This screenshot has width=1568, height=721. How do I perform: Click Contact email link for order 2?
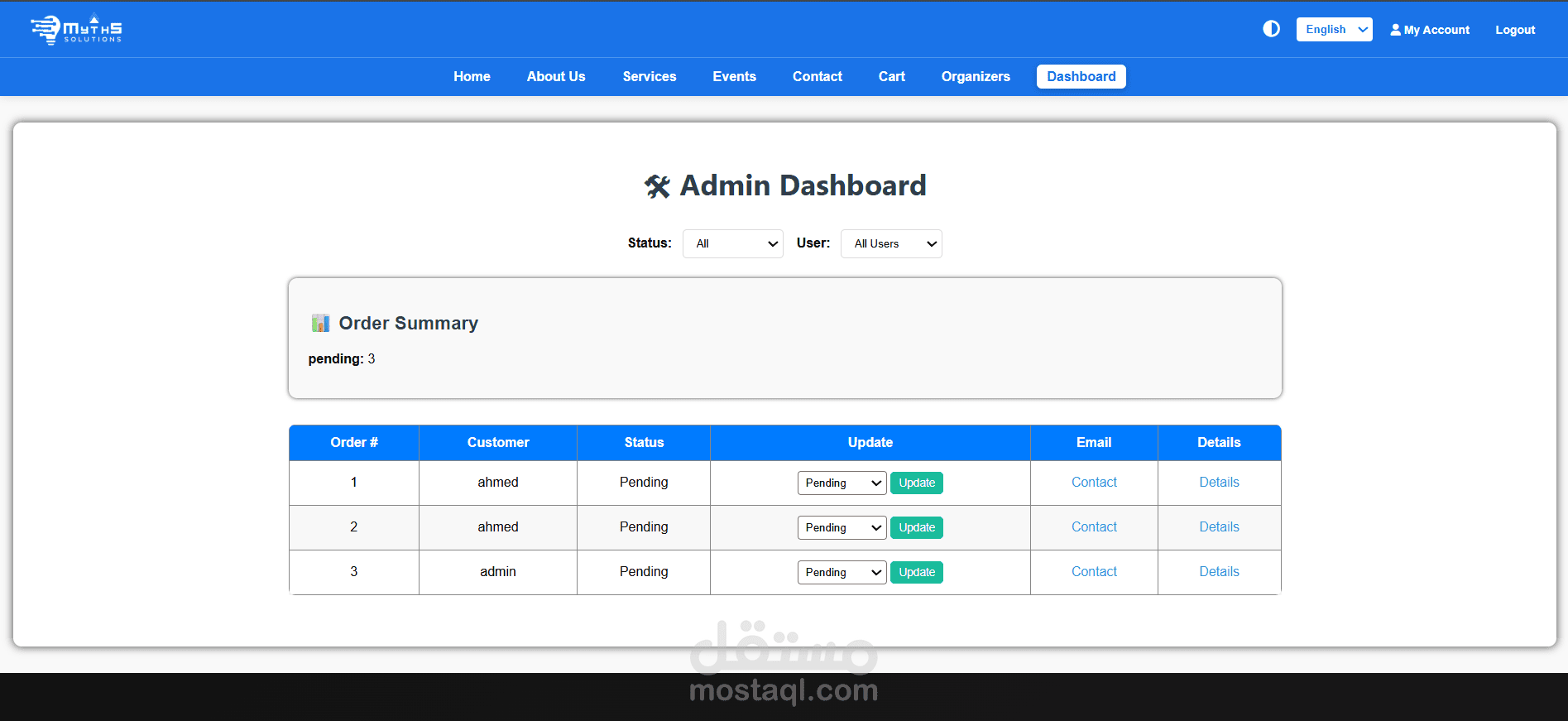coord(1094,526)
